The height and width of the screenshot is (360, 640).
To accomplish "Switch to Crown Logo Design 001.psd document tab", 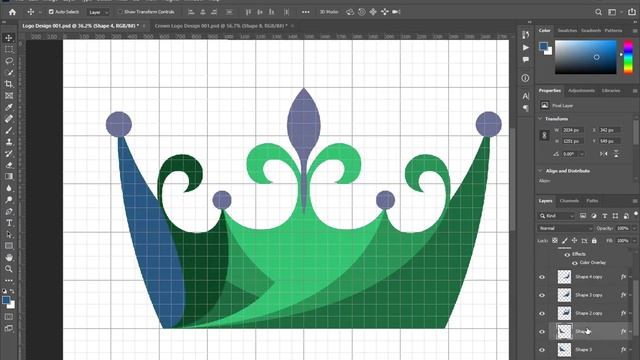I will click(x=221, y=26).
